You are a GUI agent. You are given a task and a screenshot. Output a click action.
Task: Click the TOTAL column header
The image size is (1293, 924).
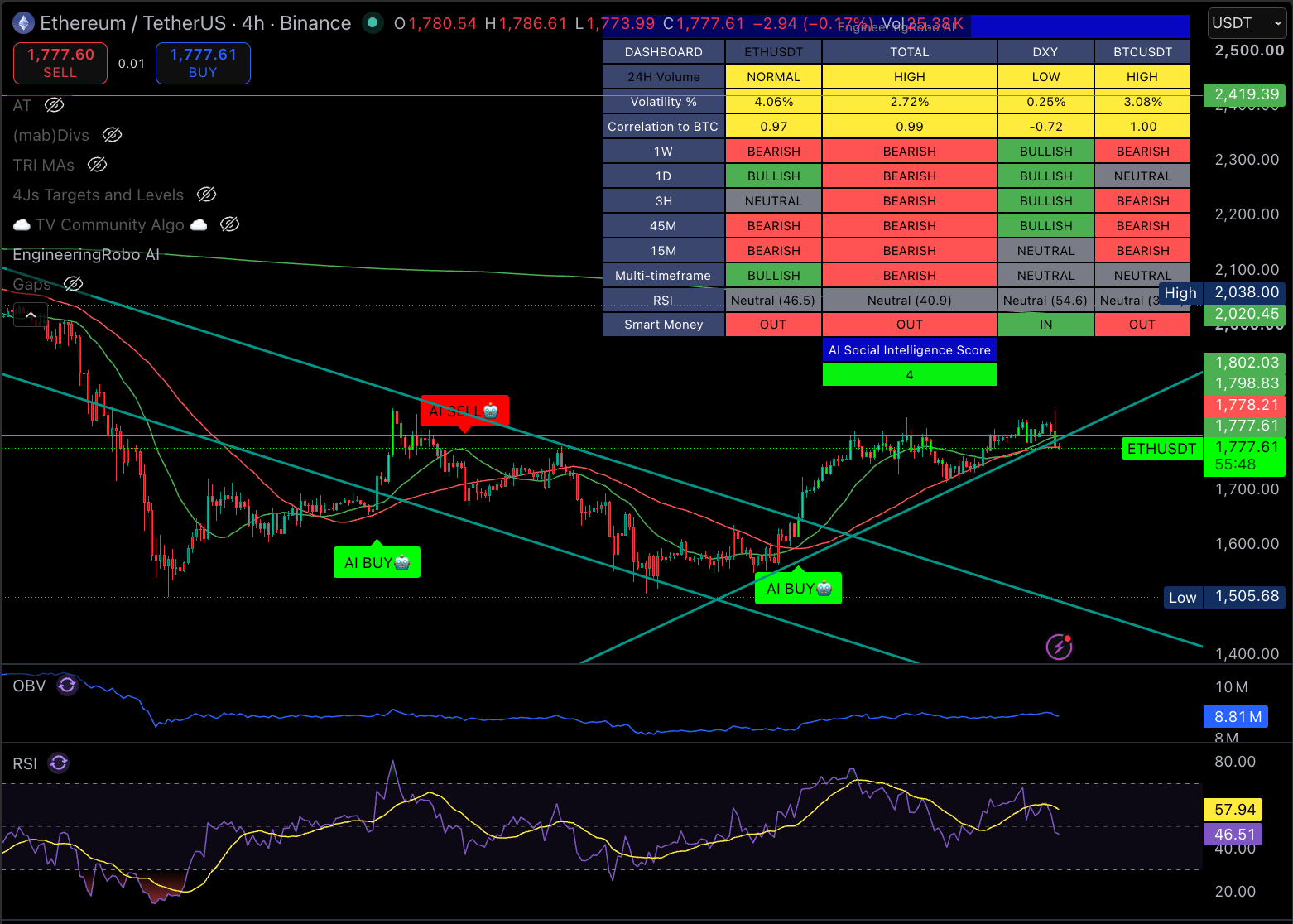pos(910,52)
